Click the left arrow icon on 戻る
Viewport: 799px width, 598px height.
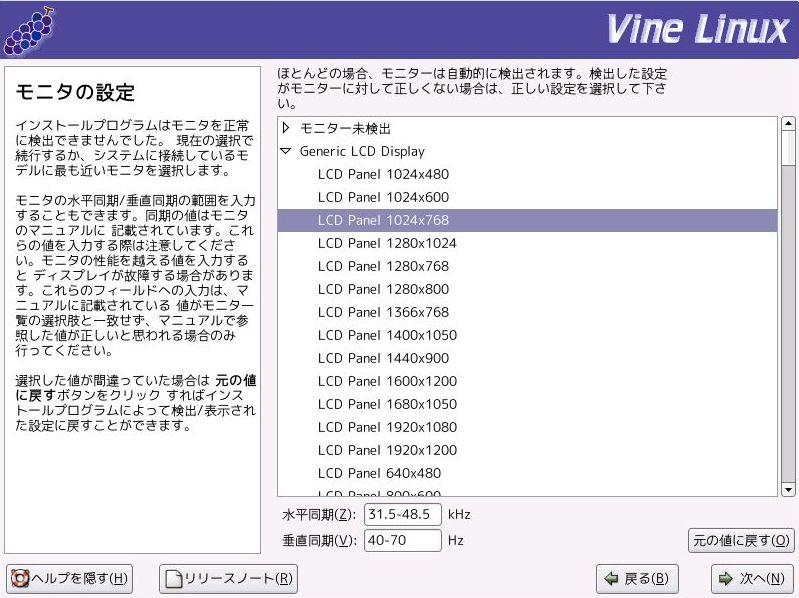pyautogui.click(x=611, y=579)
